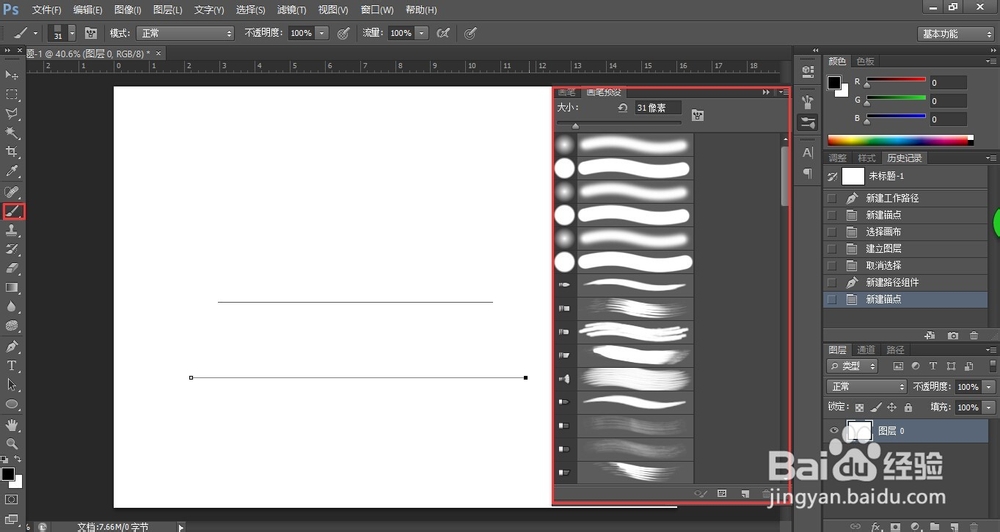Select the Zoom tool
Viewport: 1000px width, 532px height.
click(11, 443)
